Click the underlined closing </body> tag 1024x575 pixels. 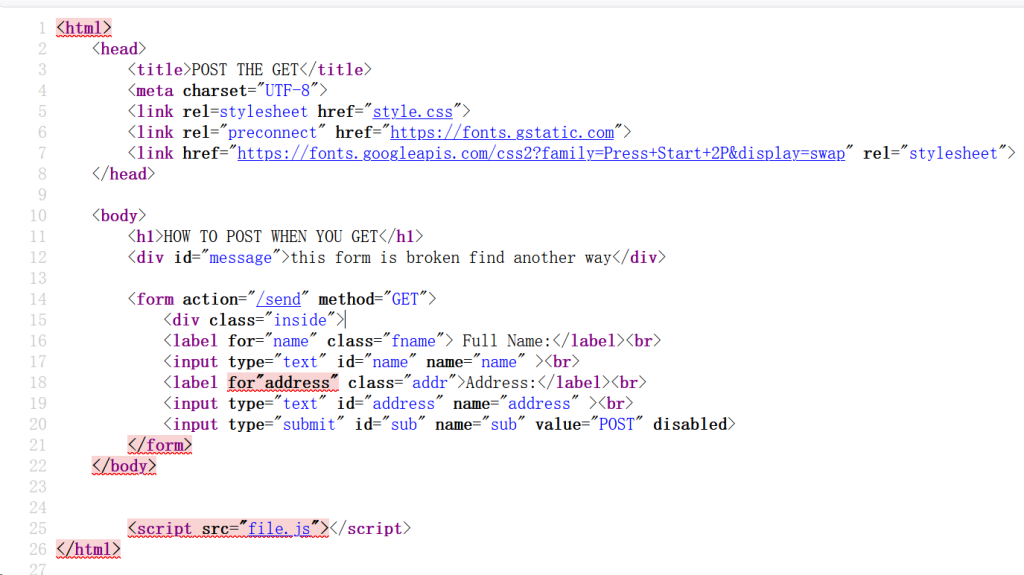click(124, 466)
